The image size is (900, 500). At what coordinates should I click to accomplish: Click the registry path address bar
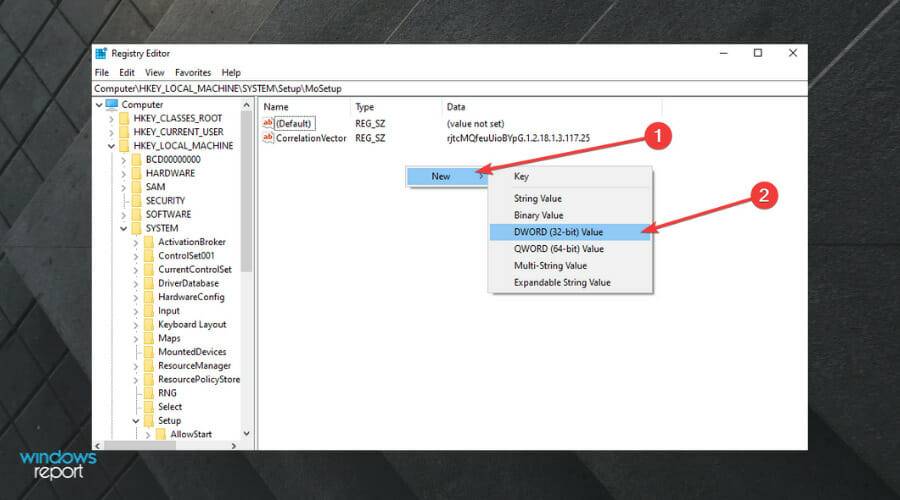coord(450,88)
